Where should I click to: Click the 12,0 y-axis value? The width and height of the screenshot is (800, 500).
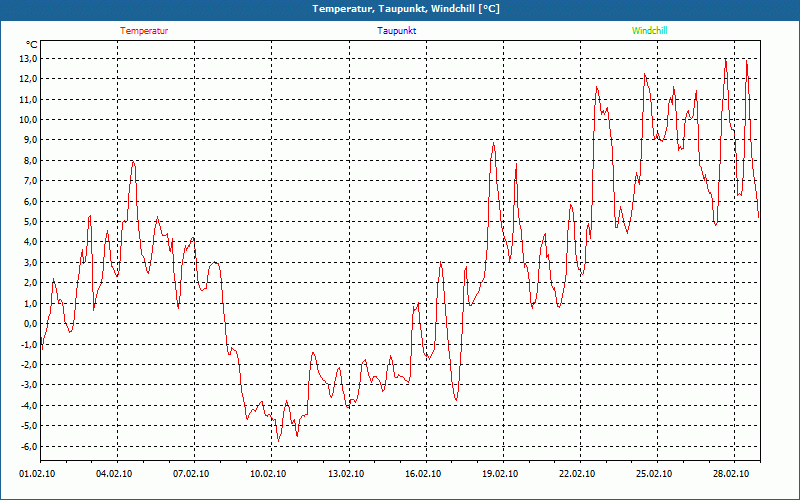[x=28, y=79]
